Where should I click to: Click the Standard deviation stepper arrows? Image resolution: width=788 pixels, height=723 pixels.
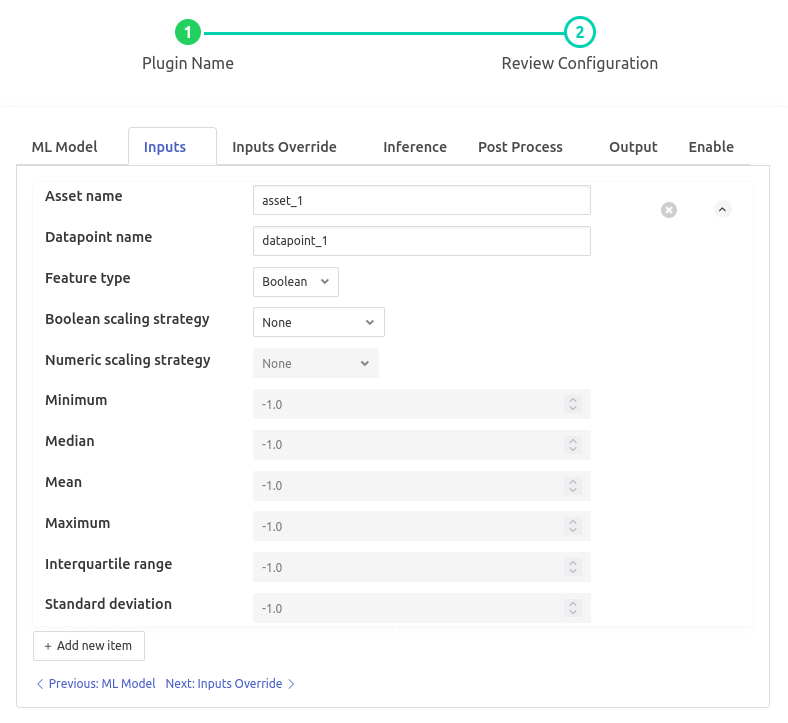click(x=573, y=608)
